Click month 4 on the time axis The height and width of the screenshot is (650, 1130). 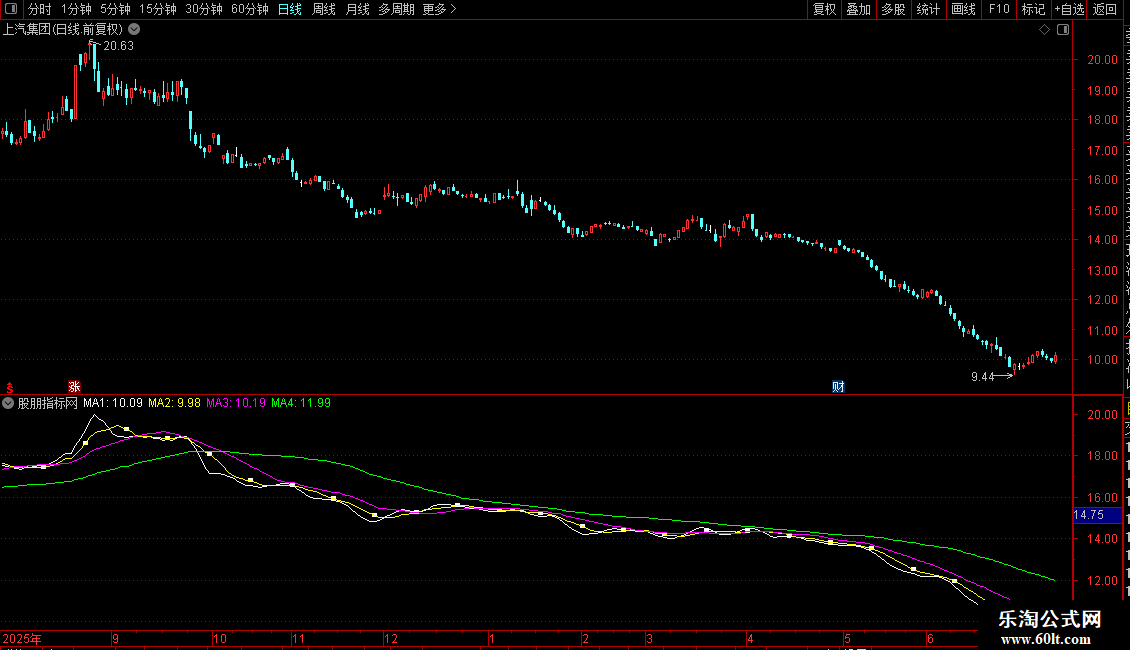750,639
